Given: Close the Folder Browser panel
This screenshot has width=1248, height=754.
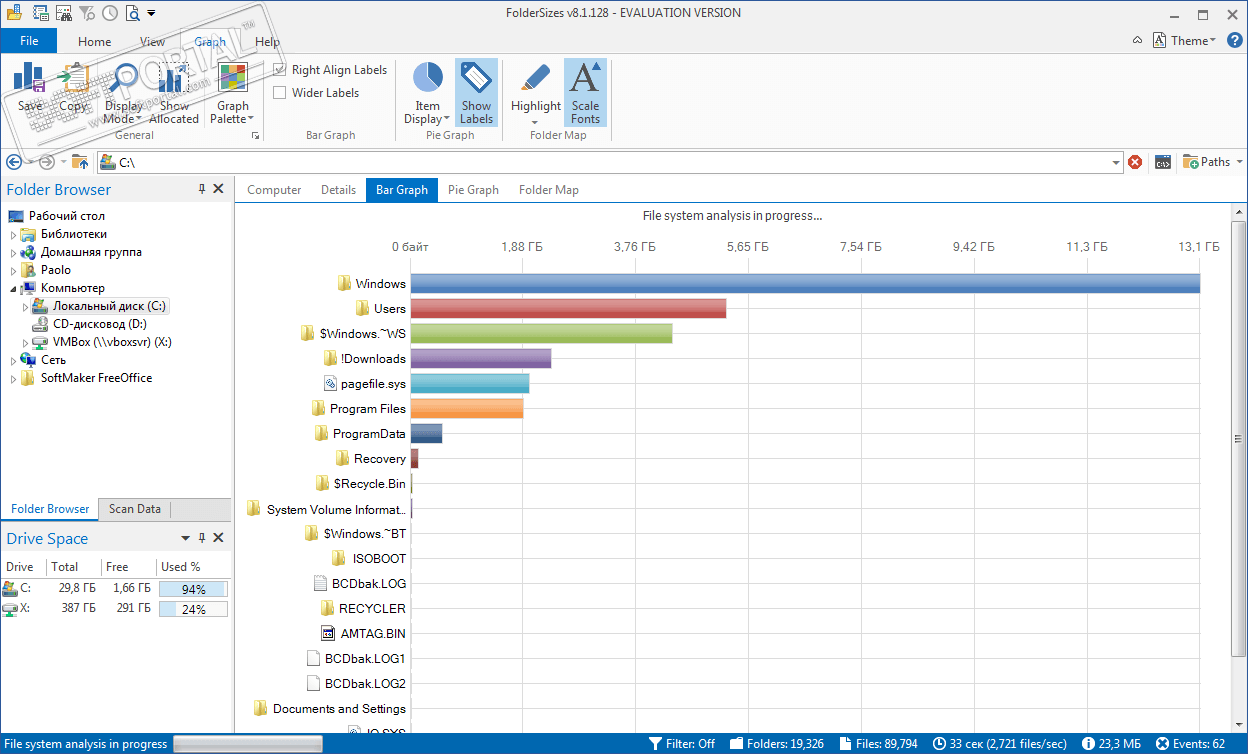Looking at the screenshot, I should coord(219,189).
